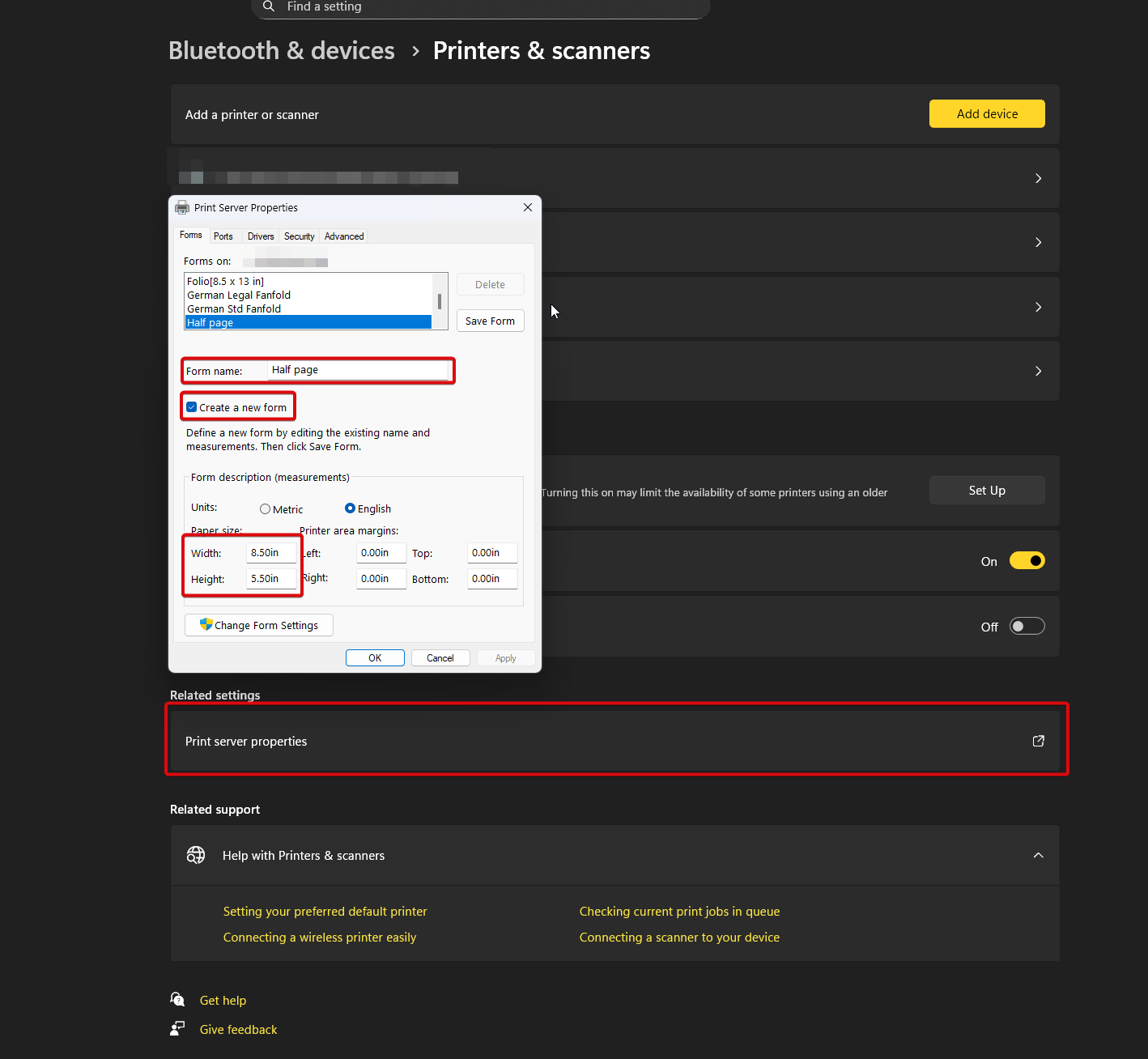Click the Form name input field
Screen dimensions: 1148x1059
[358, 370]
